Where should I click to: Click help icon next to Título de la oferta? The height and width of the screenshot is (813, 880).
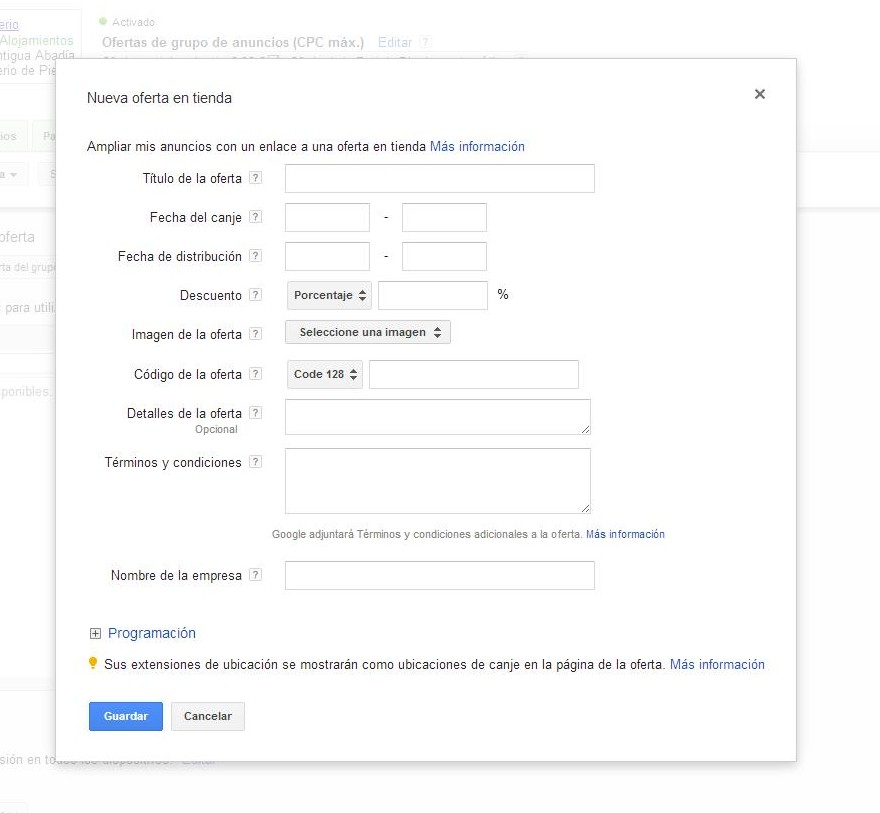click(x=255, y=178)
